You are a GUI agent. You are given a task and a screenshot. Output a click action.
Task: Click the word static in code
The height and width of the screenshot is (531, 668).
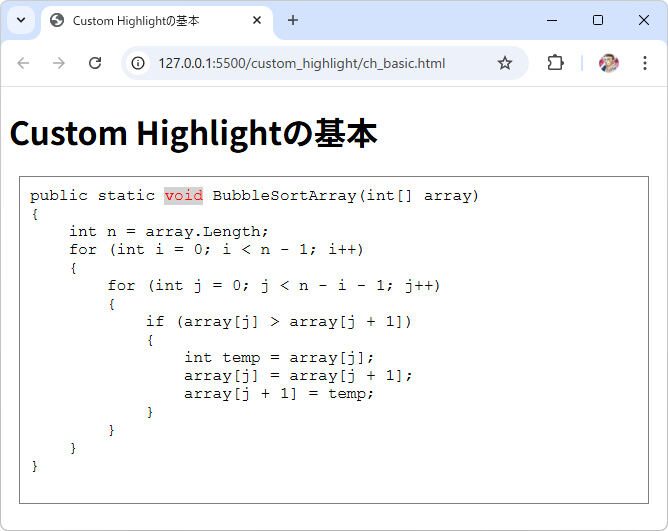click(x=126, y=196)
